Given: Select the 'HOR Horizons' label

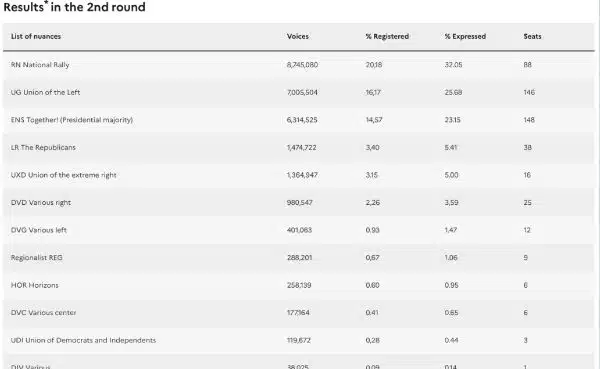Looking at the screenshot, I should point(35,285).
